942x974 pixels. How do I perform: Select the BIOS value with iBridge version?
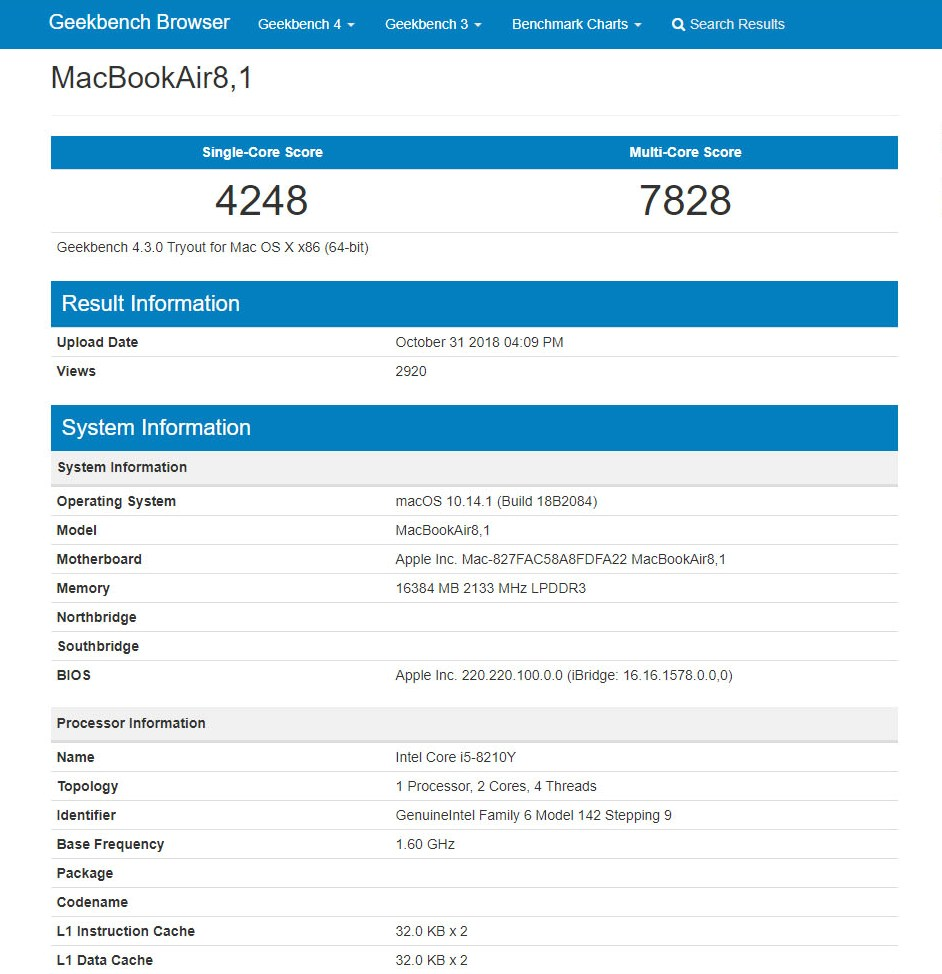pos(564,675)
